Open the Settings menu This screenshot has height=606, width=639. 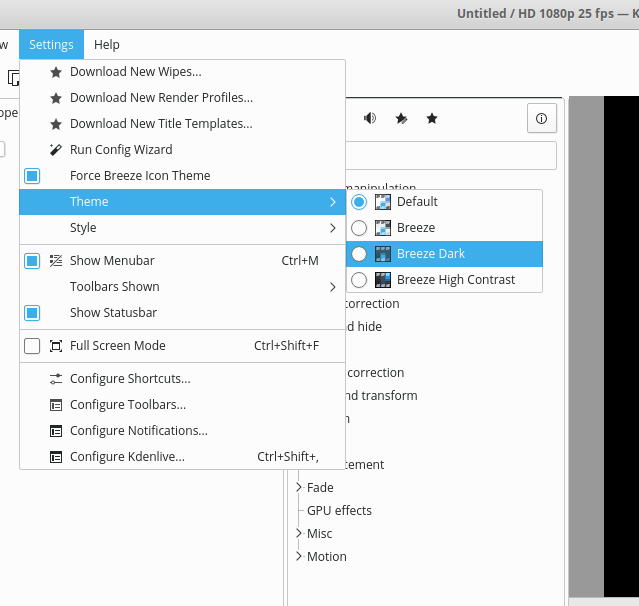pyautogui.click(x=51, y=44)
